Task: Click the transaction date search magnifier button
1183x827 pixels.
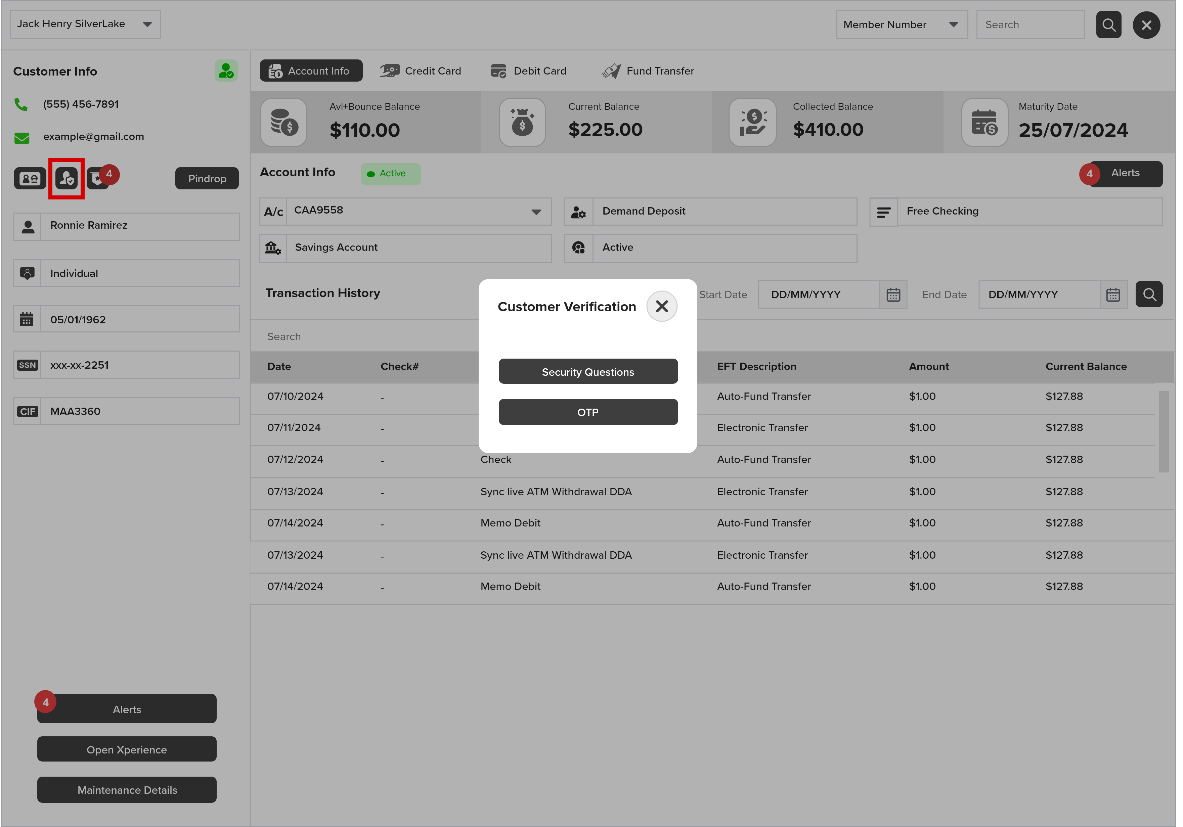Action: (1149, 294)
